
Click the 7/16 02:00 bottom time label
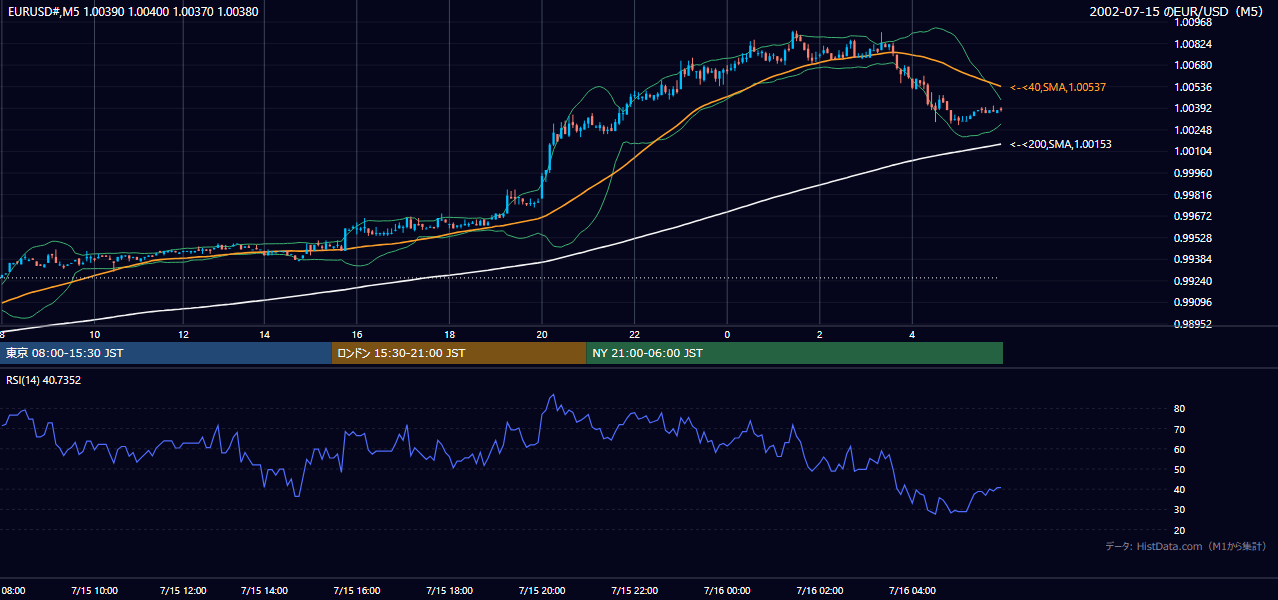tap(819, 591)
